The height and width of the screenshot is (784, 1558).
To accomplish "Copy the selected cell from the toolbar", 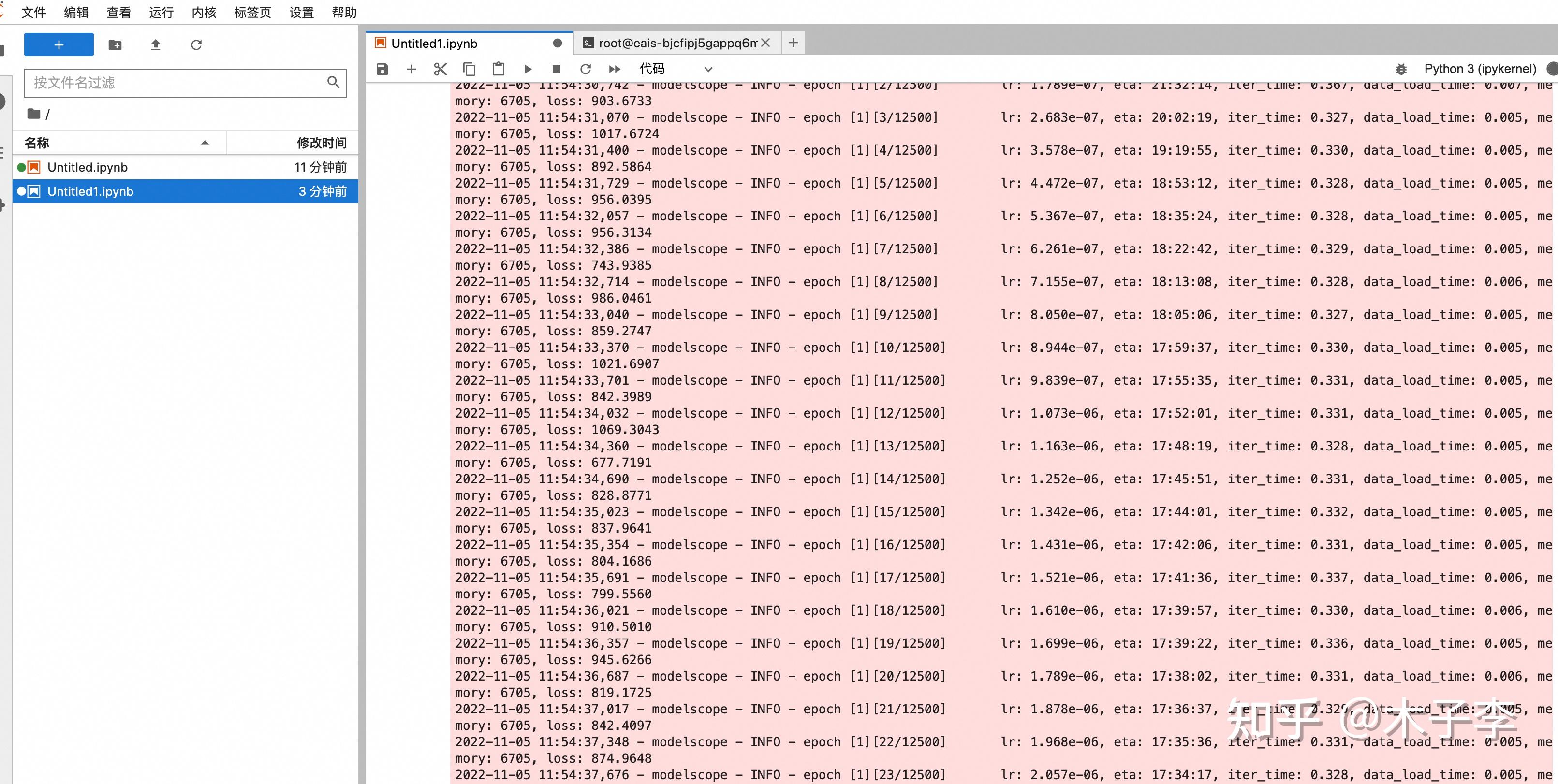I will click(469, 69).
